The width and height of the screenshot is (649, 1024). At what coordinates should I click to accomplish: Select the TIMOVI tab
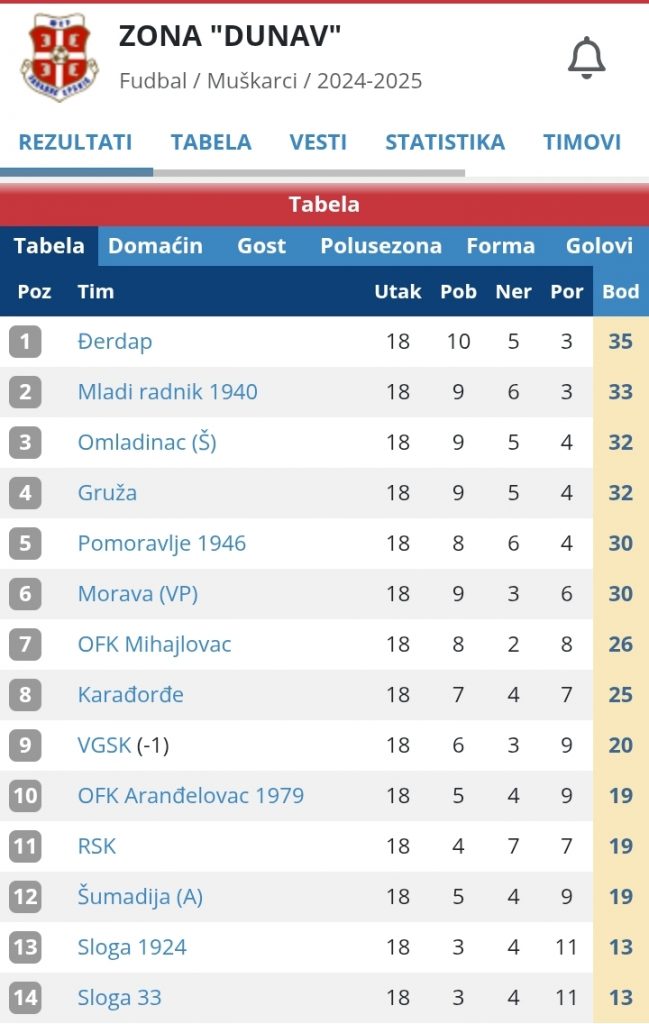coord(582,142)
